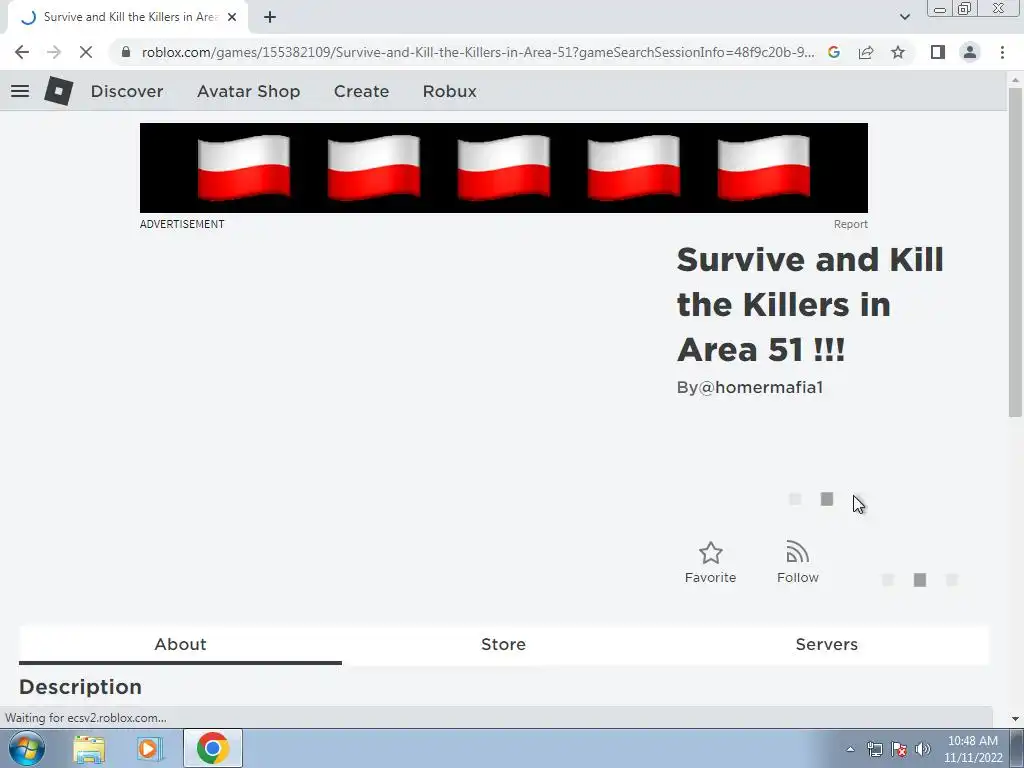Click the volume speaker tray icon
The height and width of the screenshot is (768, 1024).
click(922, 749)
